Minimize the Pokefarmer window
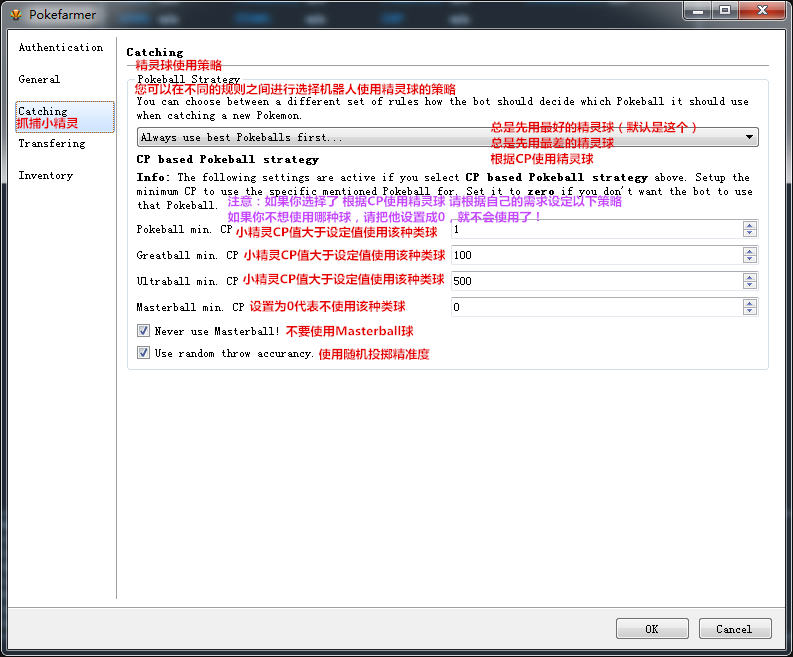Screen dimensions: 793x657 (x=698, y=11)
